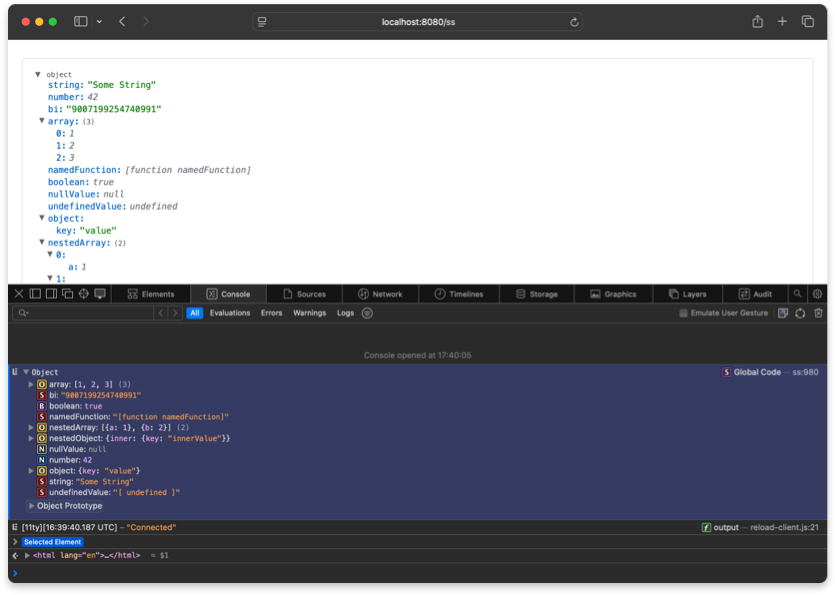This screenshot has width=835, height=595.
Task: Collapse the array: (3) node on page
Action: click(42, 121)
